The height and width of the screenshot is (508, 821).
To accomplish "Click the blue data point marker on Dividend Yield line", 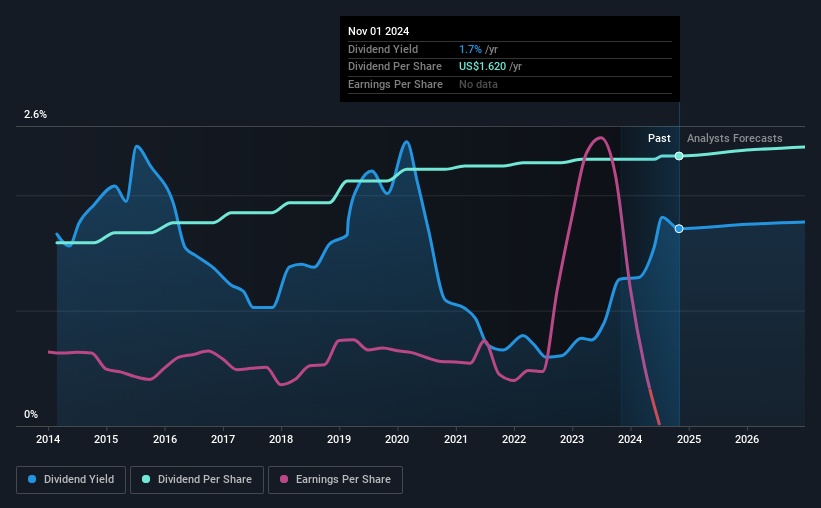I will pyautogui.click(x=679, y=229).
